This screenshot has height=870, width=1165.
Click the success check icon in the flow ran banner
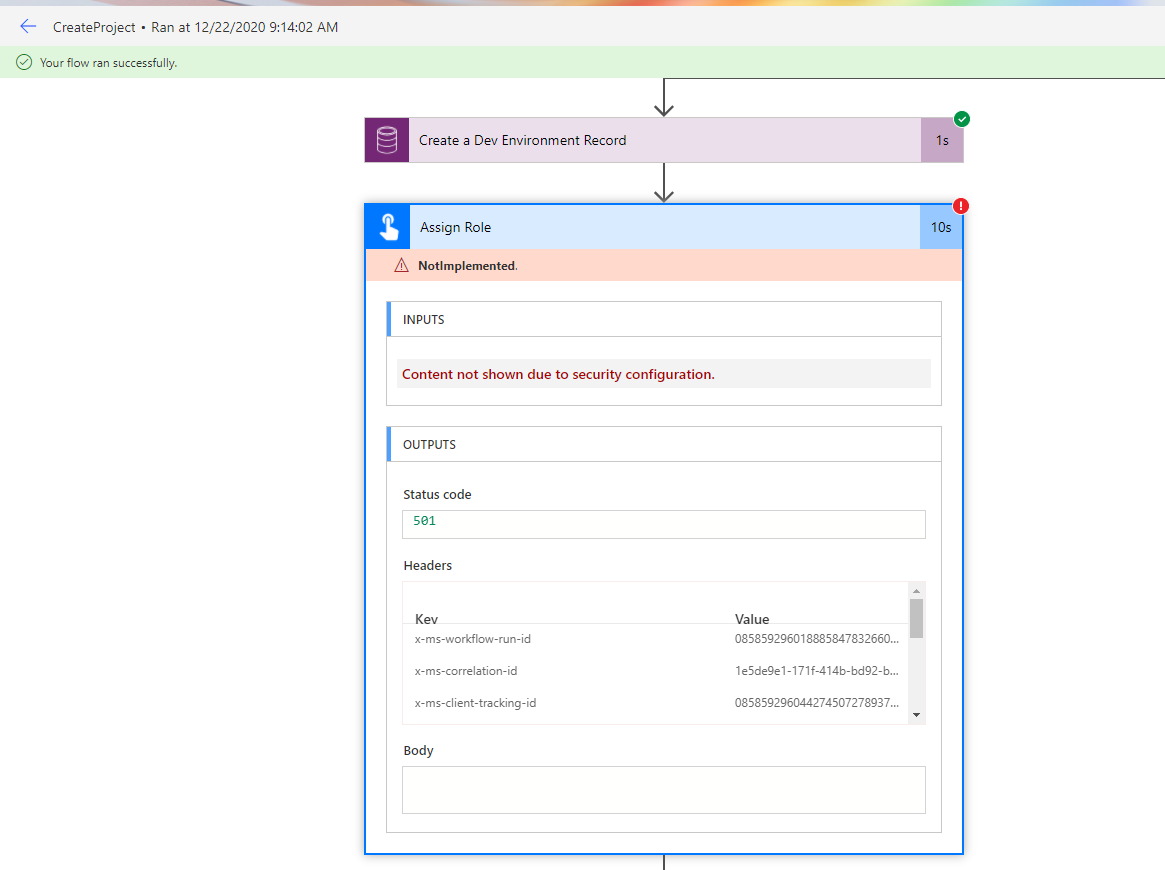coord(24,62)
